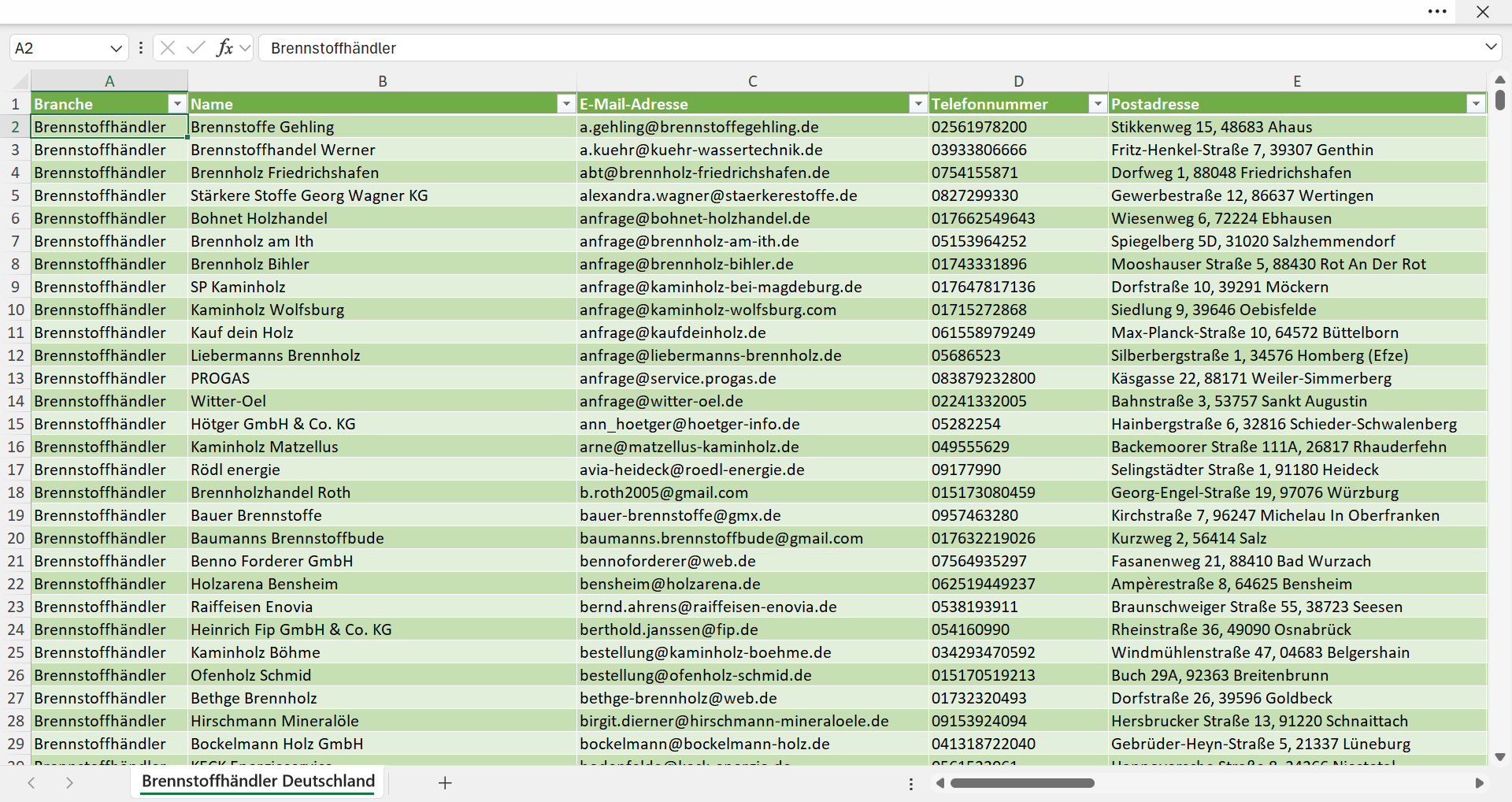The height and width of the screenshot is (802, 1512).
Task: Add a new sheet with plus icon
Action: tap(445, 783)
